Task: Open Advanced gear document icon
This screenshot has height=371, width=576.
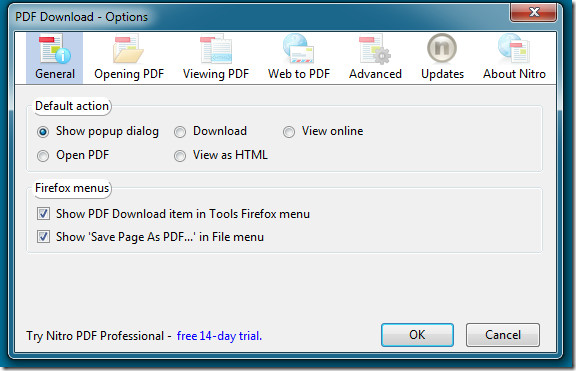Action: (375, 48)
